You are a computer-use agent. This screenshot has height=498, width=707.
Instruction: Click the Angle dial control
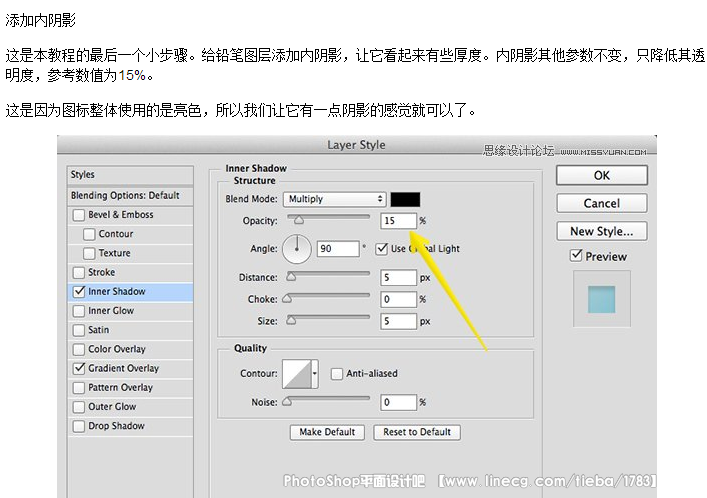point(298,248)
